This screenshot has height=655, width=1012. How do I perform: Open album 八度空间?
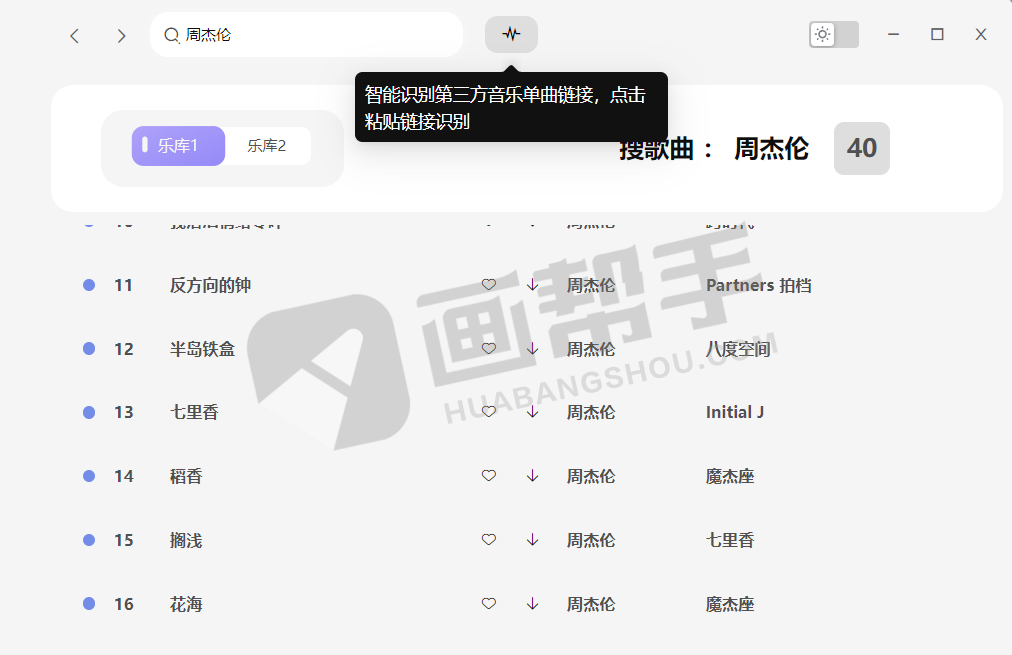[x=738, y=349]
